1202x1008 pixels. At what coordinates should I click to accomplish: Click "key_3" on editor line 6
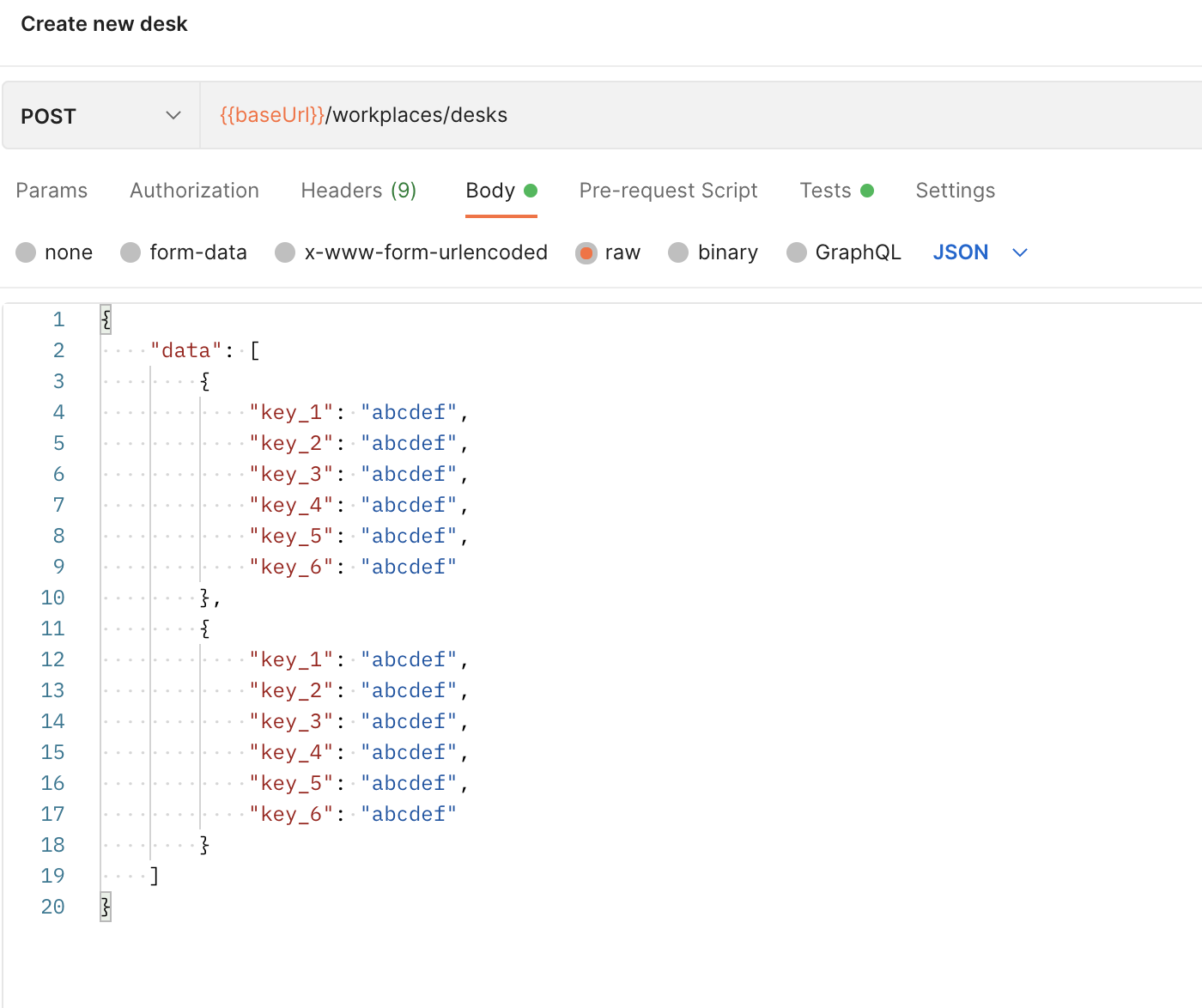tap(291, 474)
